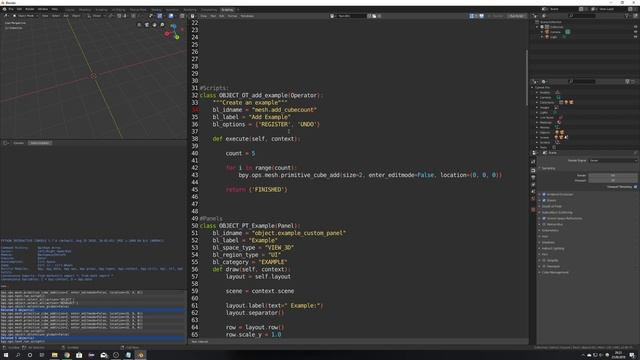Expand the Color Management panel
Viewport: 640px width, 360px height.
coord(555,272)
